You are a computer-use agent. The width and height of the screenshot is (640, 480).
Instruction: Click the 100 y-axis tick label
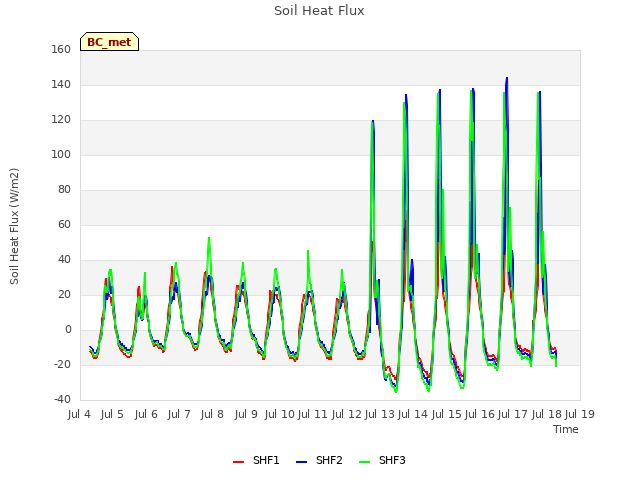point(61,155)
